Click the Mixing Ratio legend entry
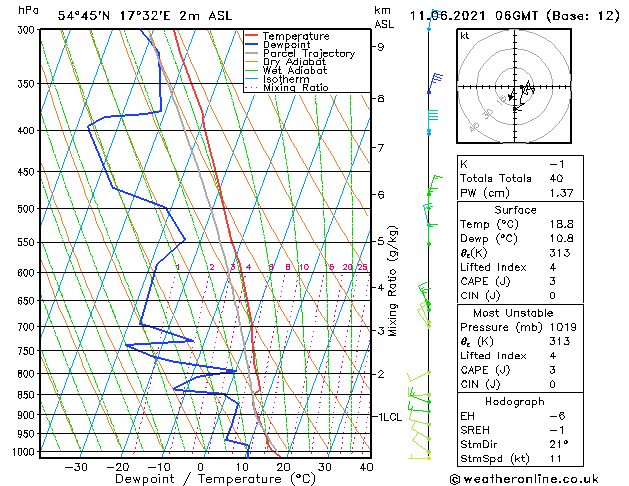Screen dimensions: 629x486 coord(287,88)
